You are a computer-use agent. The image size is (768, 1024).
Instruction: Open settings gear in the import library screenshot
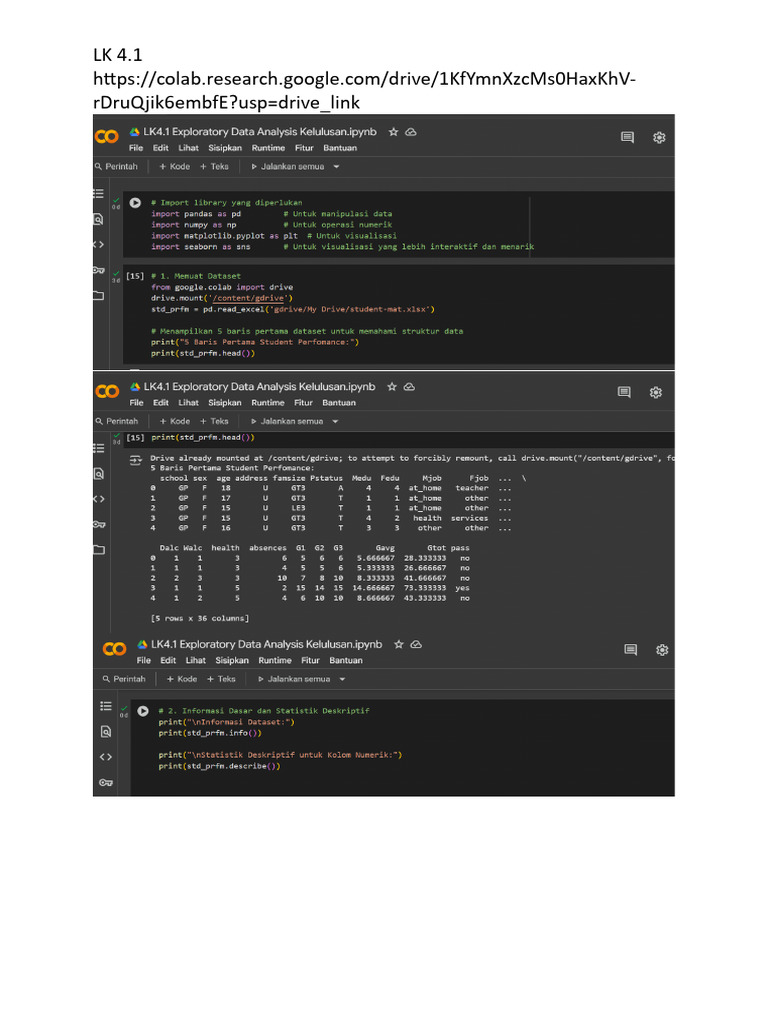coord(659,137)
